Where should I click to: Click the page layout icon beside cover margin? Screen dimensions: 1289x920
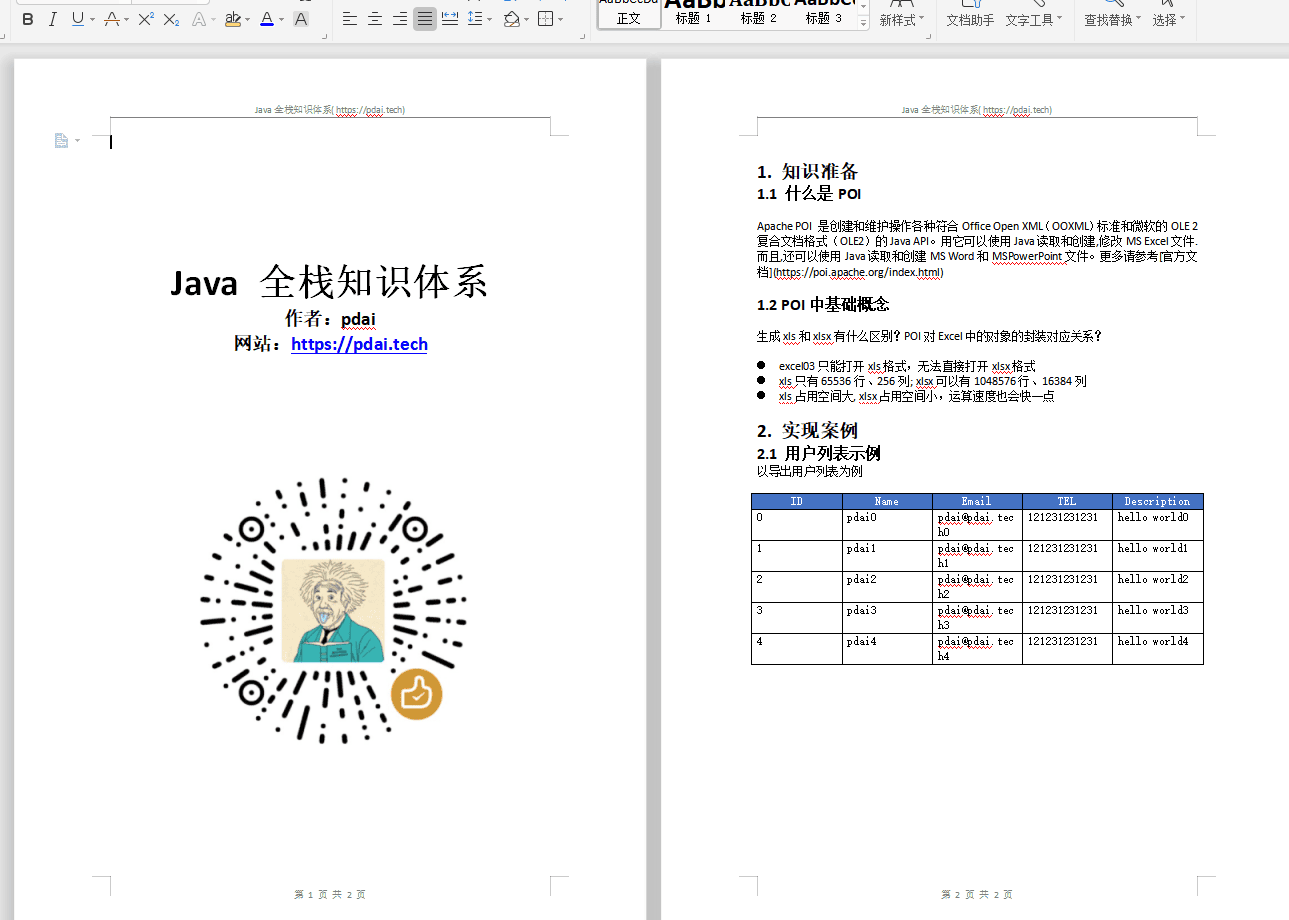(x=62, y=141)
